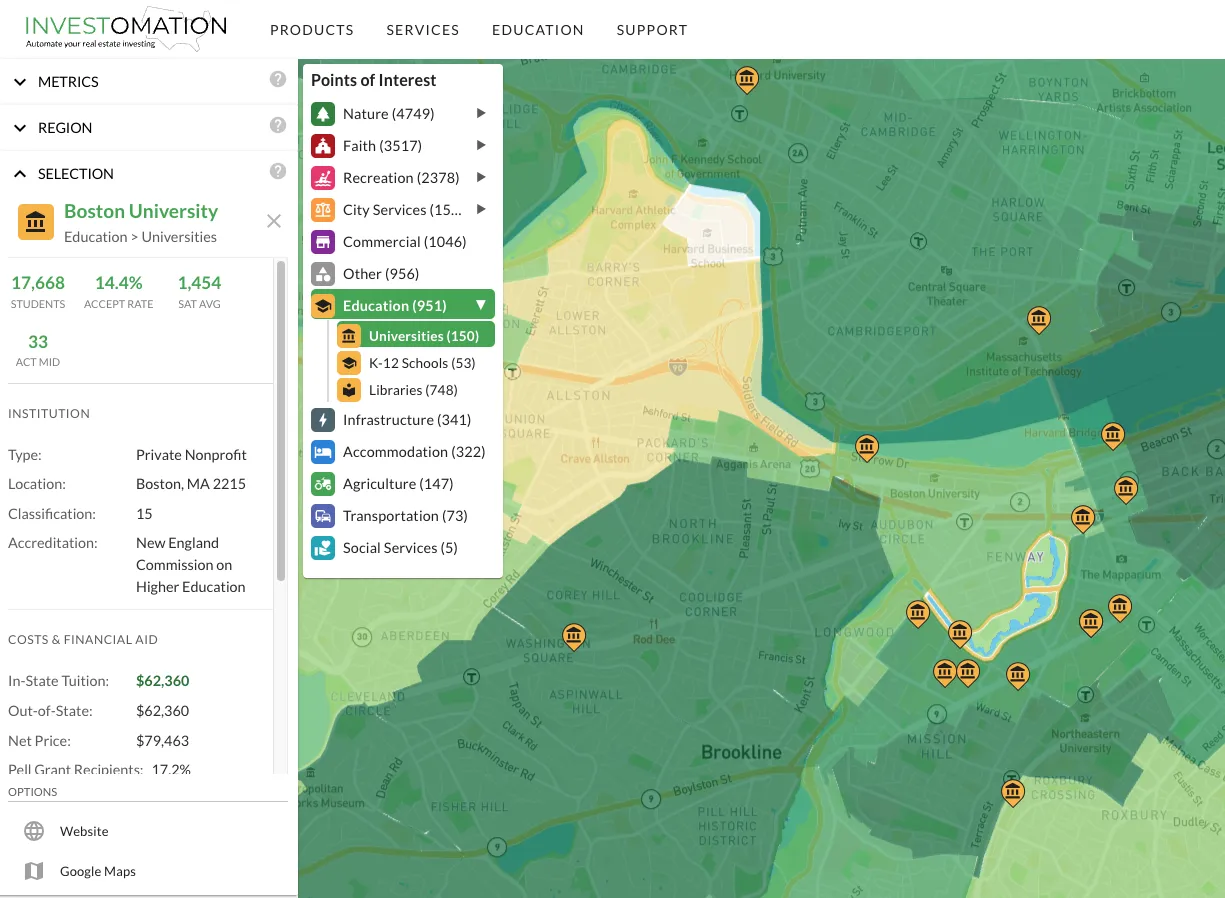Screen dimensions: 1225x898
Task: Open the Products menu
Action: tap(312, 30)
